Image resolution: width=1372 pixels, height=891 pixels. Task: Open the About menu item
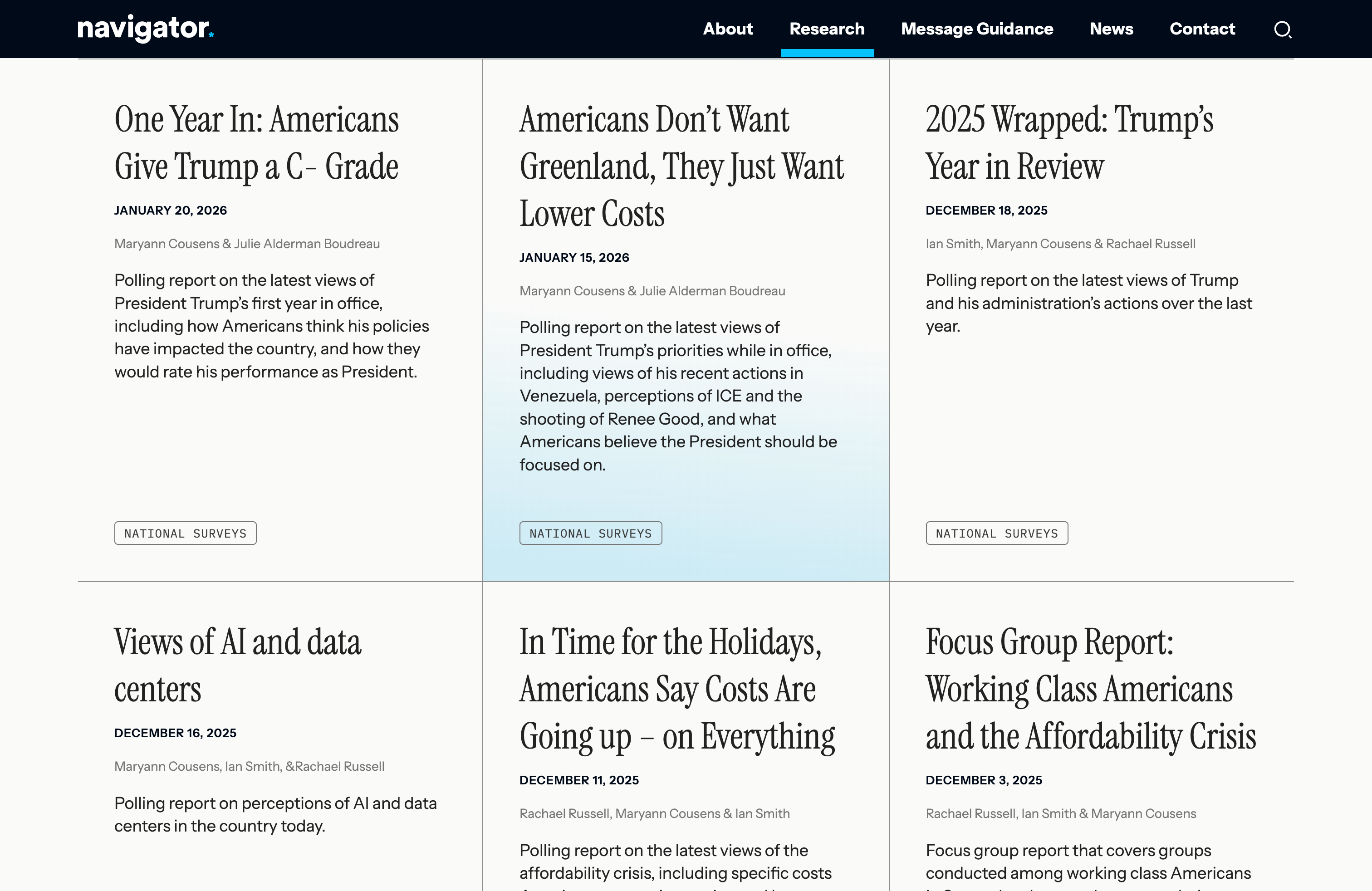point(727,29)
